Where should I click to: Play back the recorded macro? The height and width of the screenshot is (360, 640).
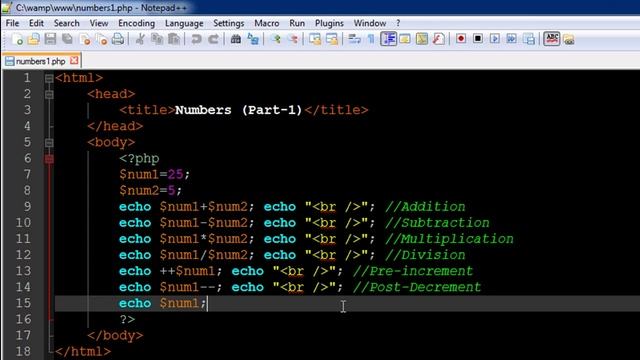coord(495,39)
